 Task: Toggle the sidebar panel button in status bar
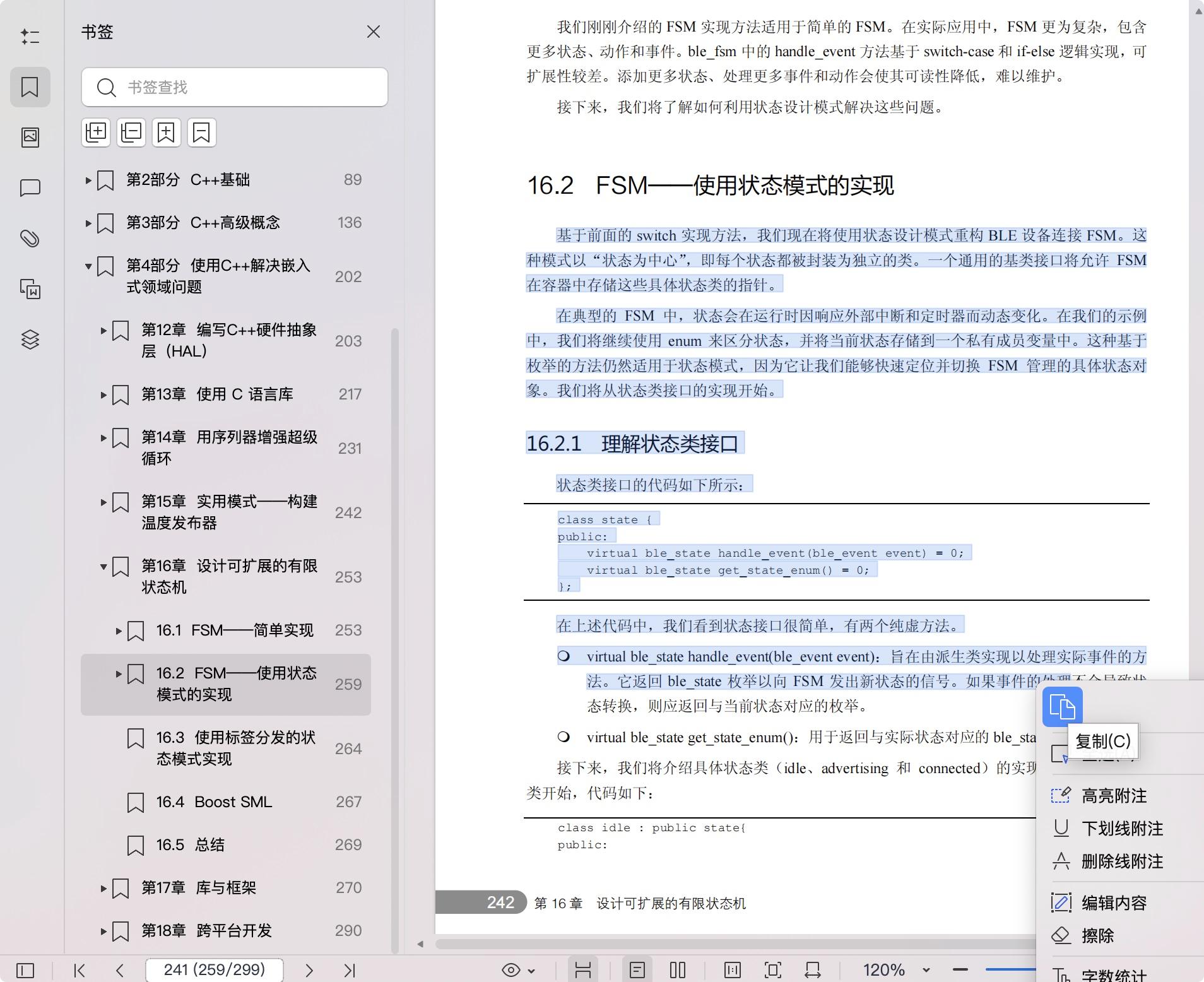pyautogui.click(x=25, y=970)
